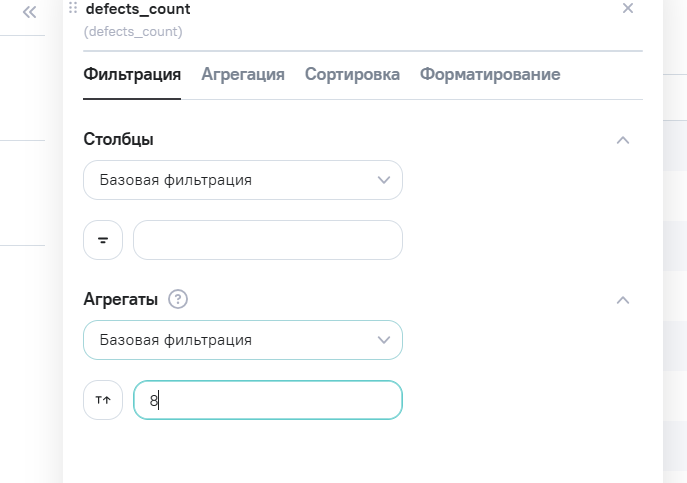
Task: Grab the drag handle beside defects_count title
Action: point(73,7)
